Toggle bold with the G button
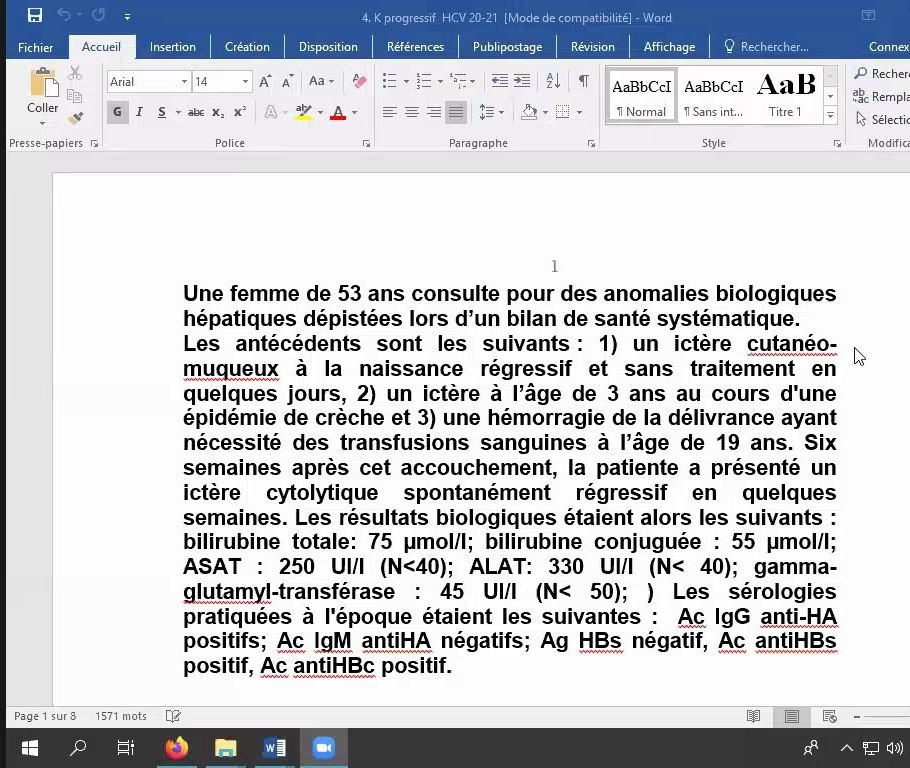 coord(118,112)
